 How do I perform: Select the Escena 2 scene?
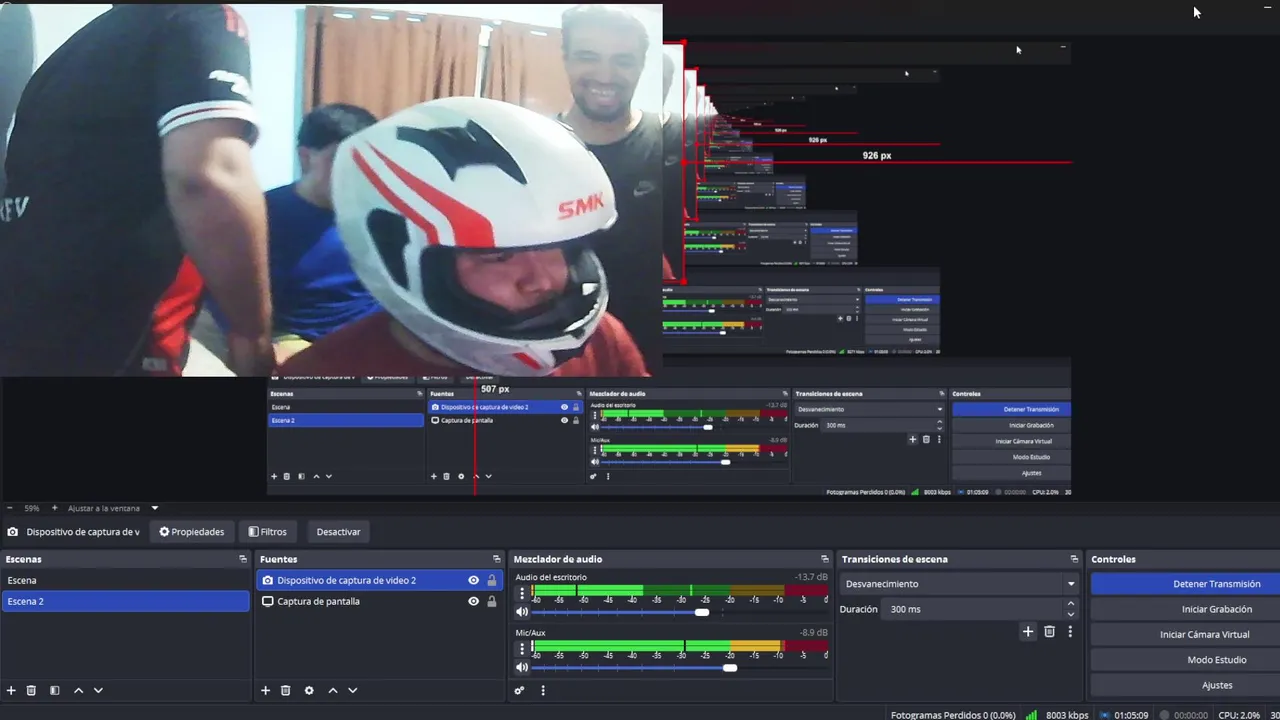[125, 601]
